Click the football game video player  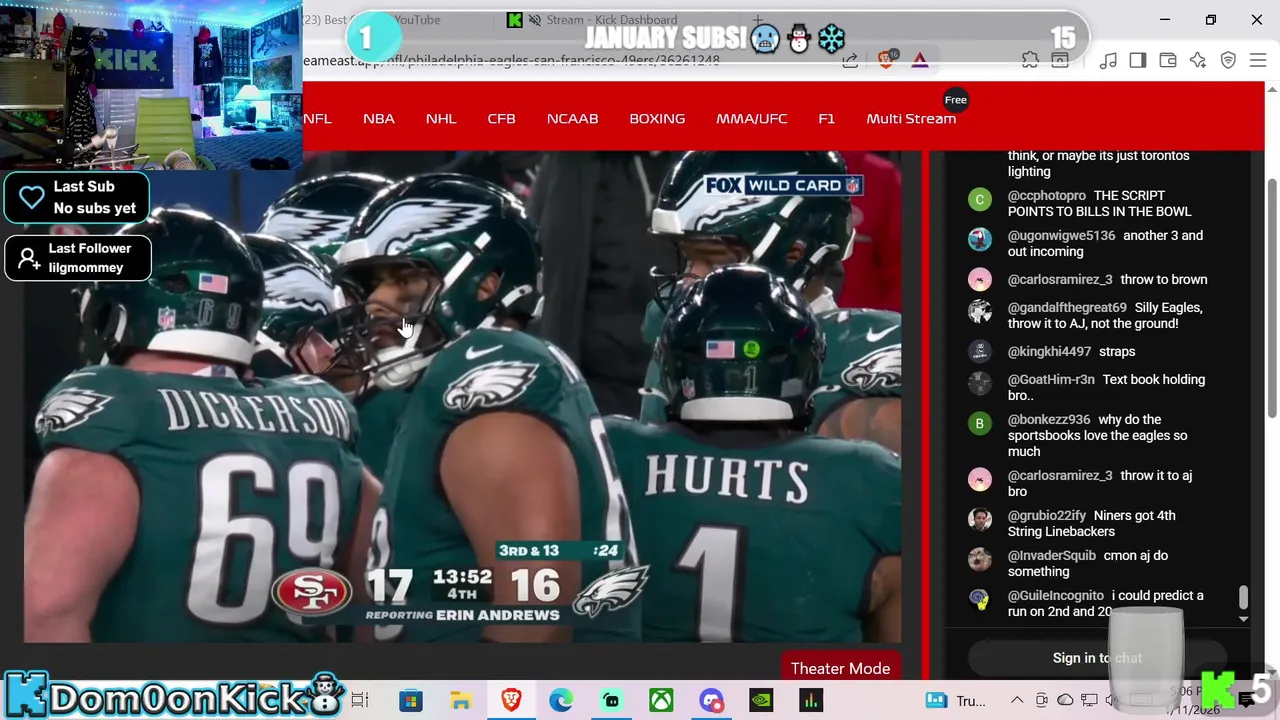(x=463, y=397)
